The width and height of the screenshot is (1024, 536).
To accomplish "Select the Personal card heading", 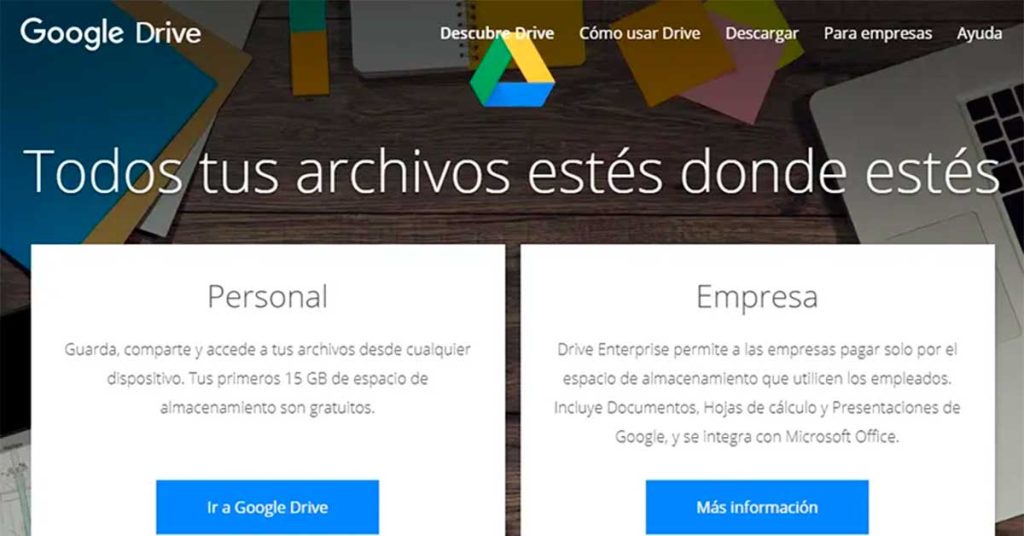I will (267, 296).
